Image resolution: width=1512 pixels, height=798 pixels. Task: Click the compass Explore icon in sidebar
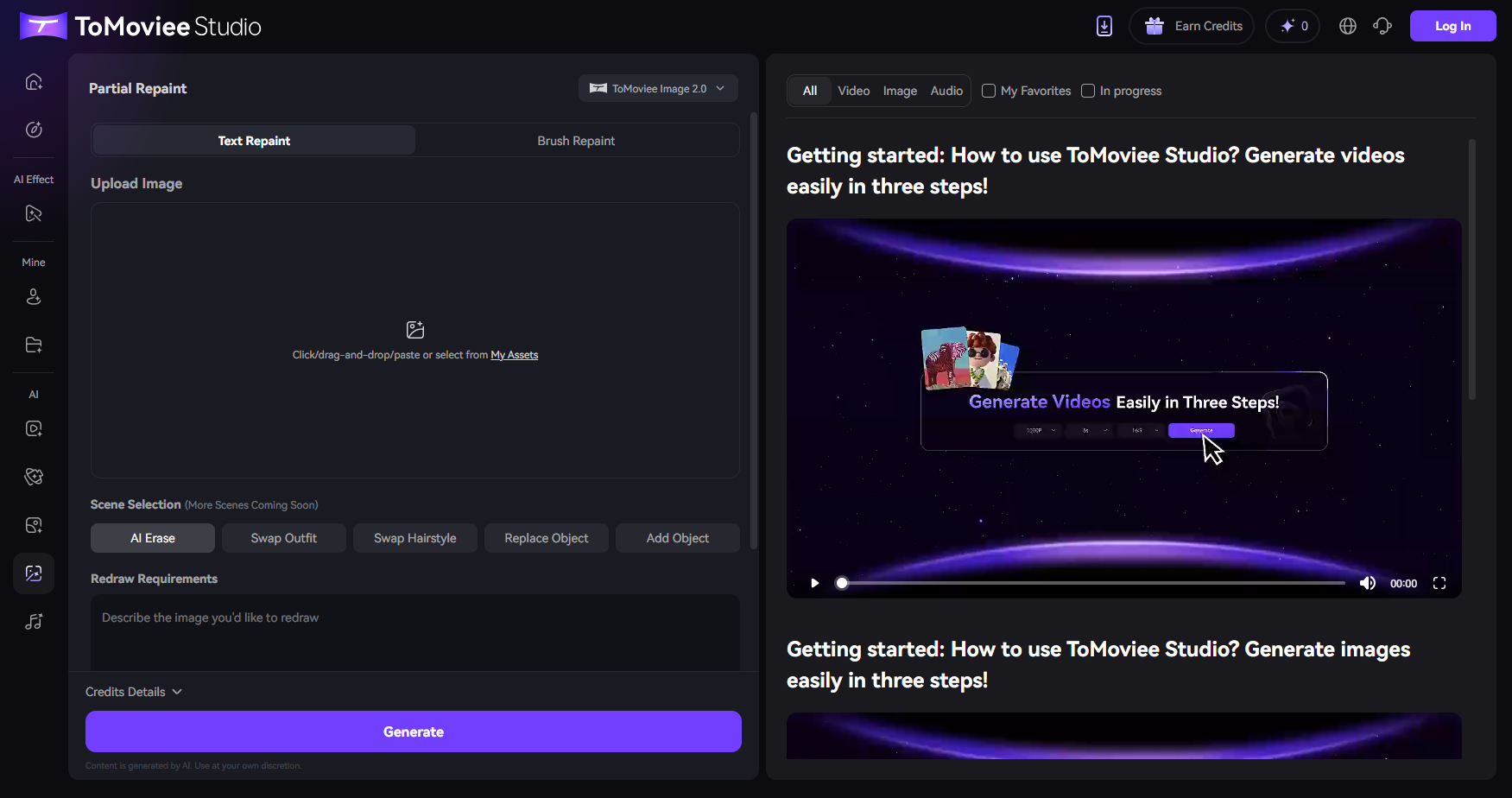(34, 130)
